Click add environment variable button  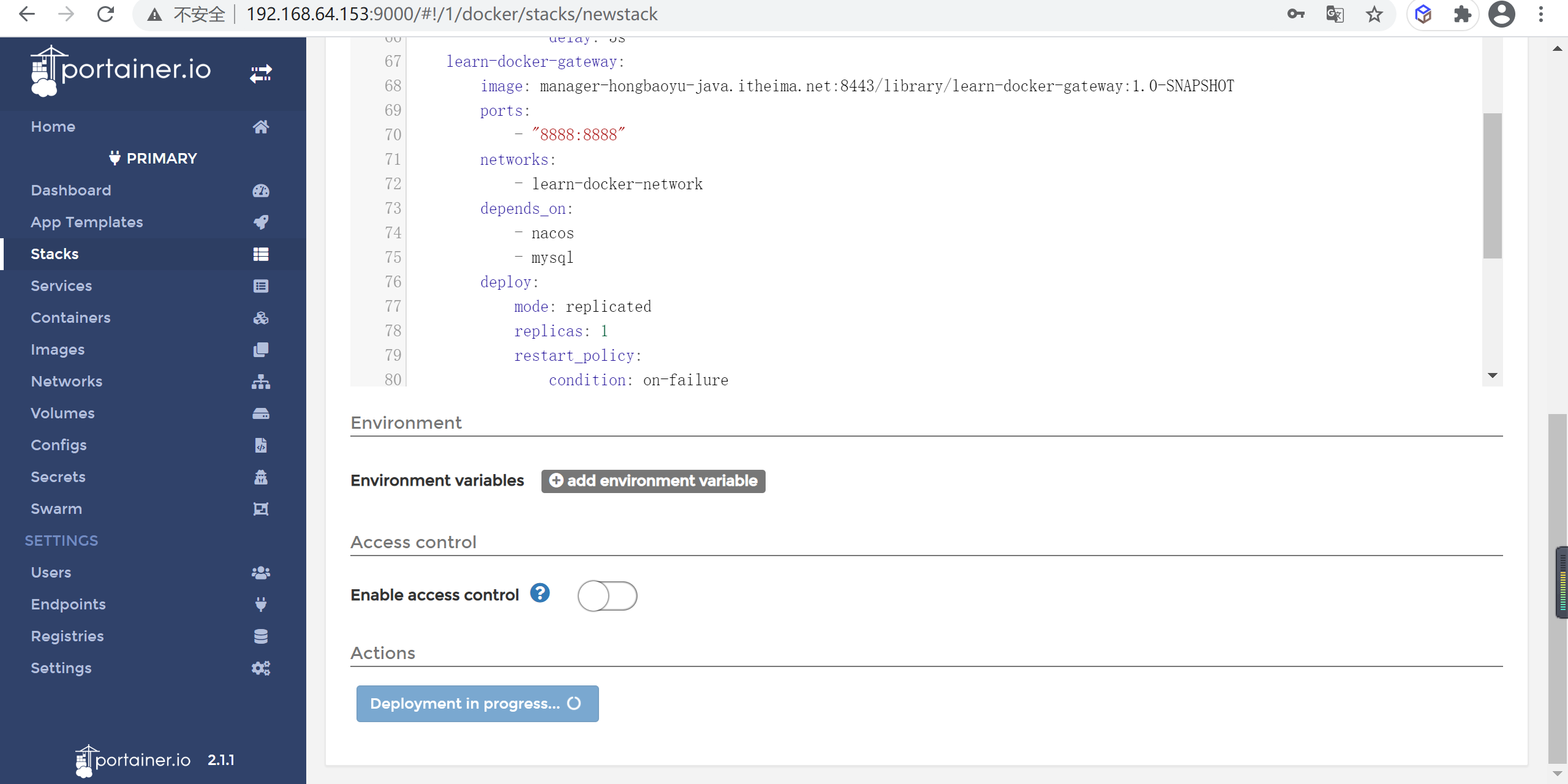pos(653,481)
